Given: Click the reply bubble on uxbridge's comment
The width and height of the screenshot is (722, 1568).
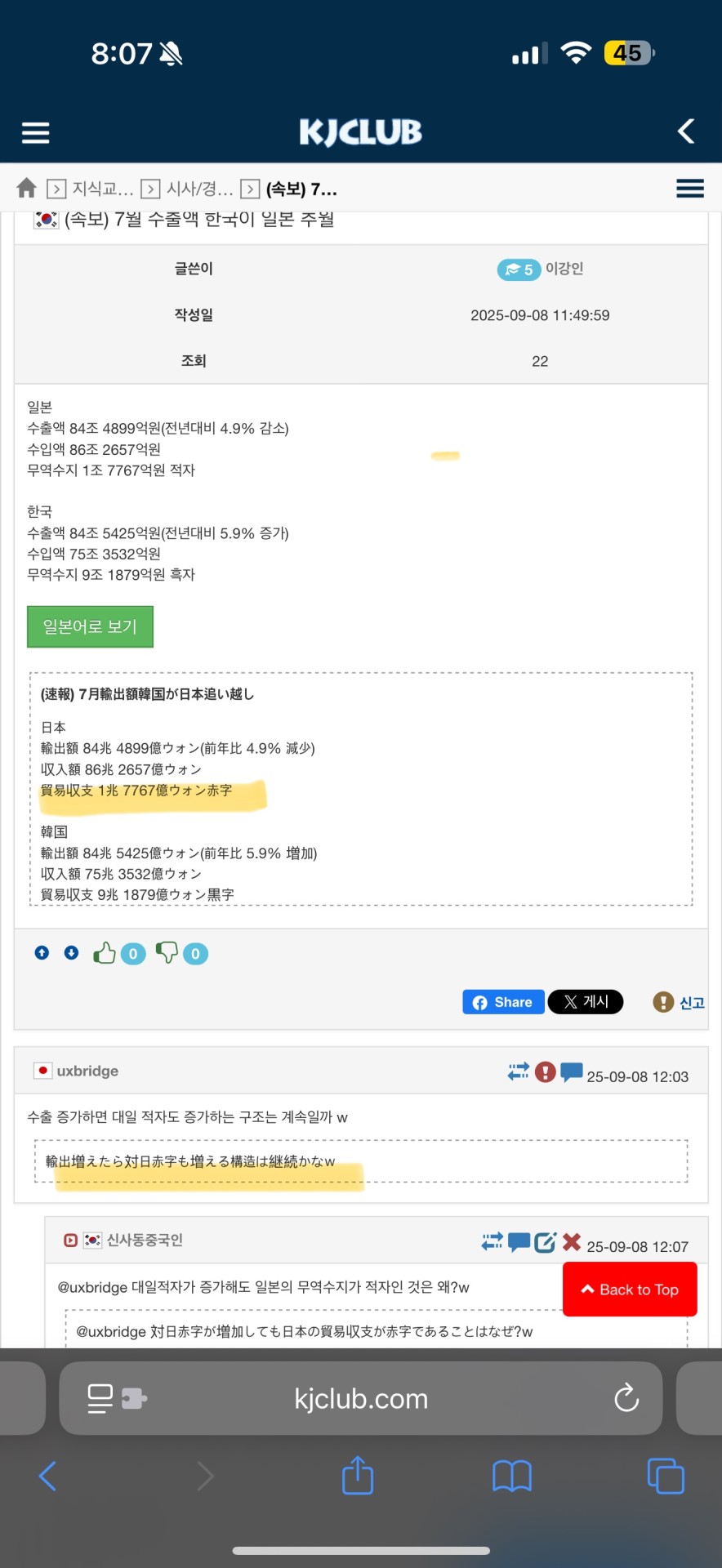Looking at the screenshot, I should (x=572, y=1071).
